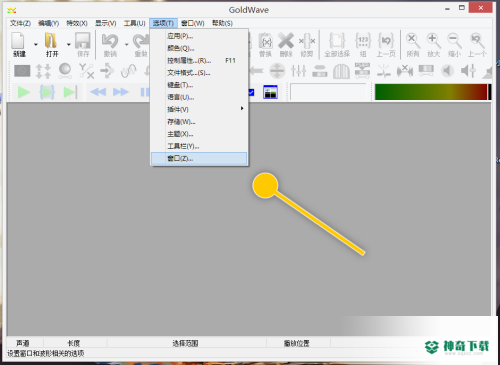This screenshot has height=365, width=500.
Task: Click the 打开 (Open) folder icon
Action: pos(51,41)
